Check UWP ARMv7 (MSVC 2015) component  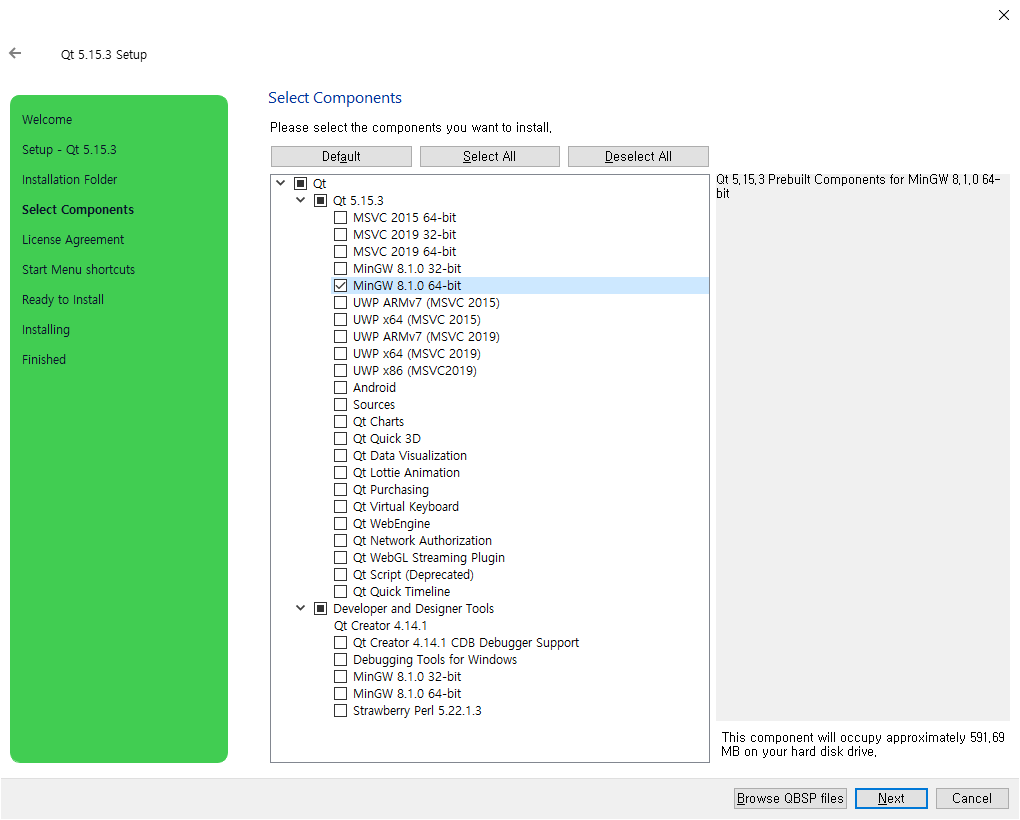pos(340,302)
